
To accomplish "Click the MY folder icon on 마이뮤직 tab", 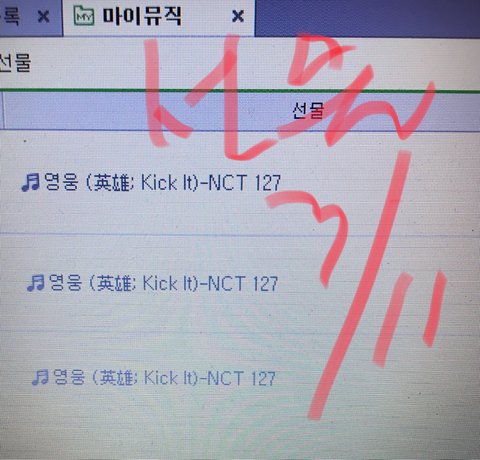I will (x=84, y=16).
